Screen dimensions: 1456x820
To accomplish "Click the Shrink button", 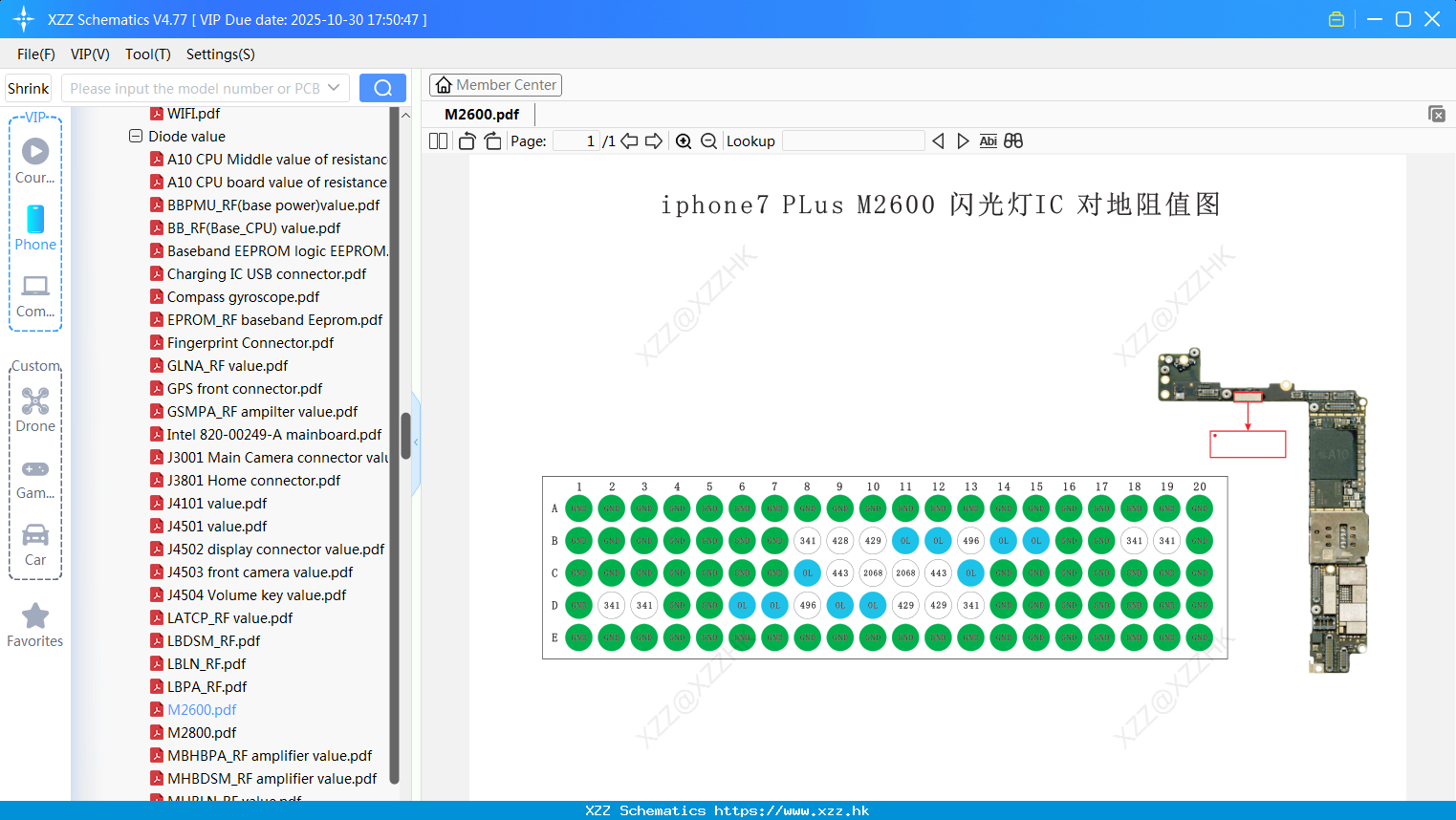I will tap(29, 88).
